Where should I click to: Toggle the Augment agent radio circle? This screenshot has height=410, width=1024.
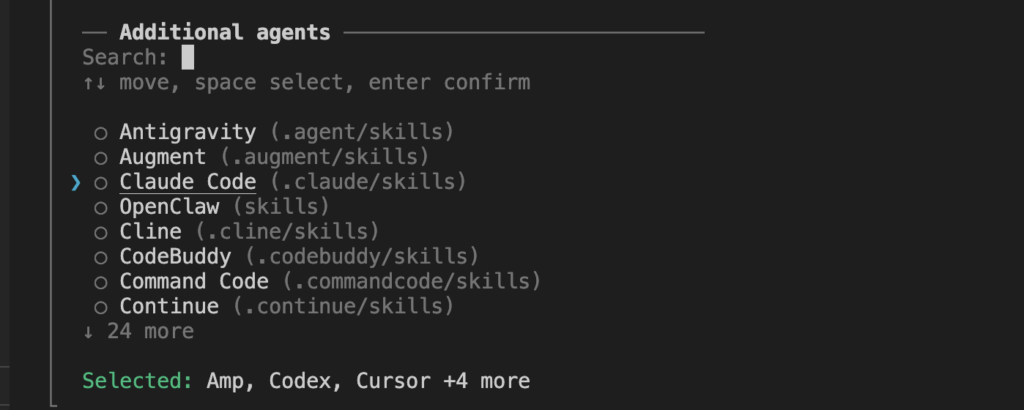point(100,157)
